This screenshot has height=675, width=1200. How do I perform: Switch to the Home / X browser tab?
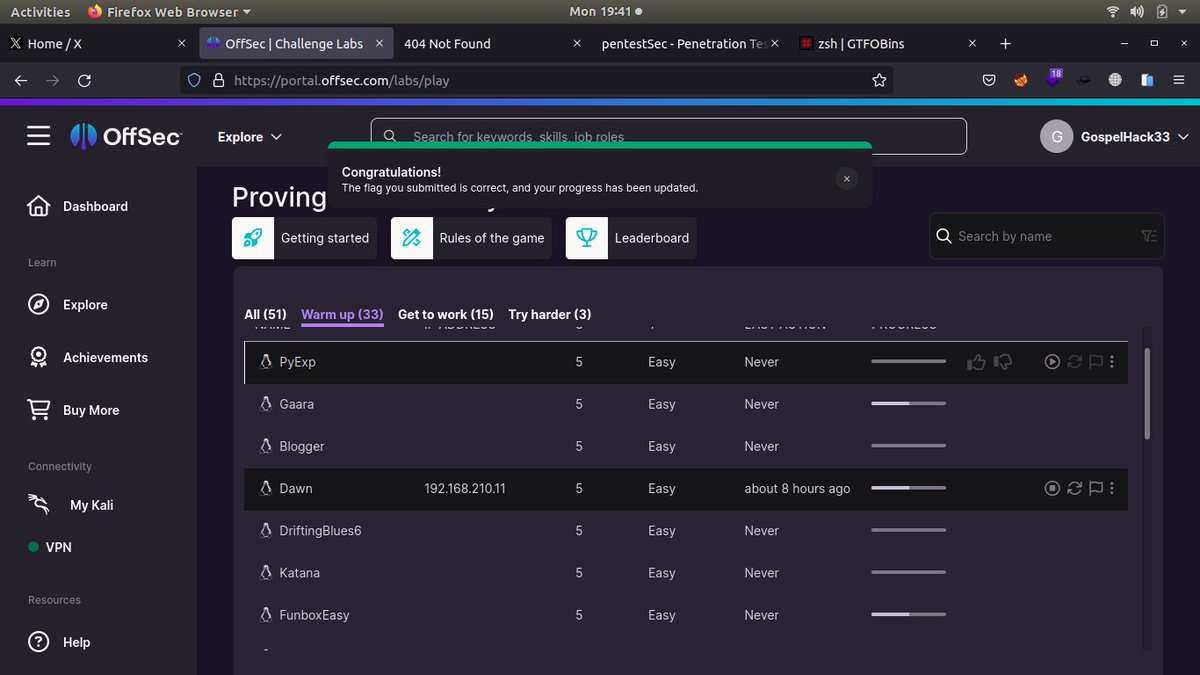(97, 44)
